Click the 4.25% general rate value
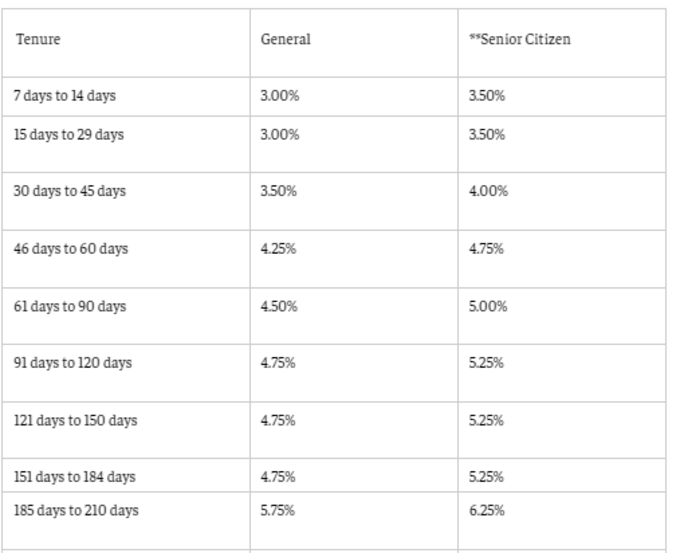680x553 pixels. [x=278, y=249]
